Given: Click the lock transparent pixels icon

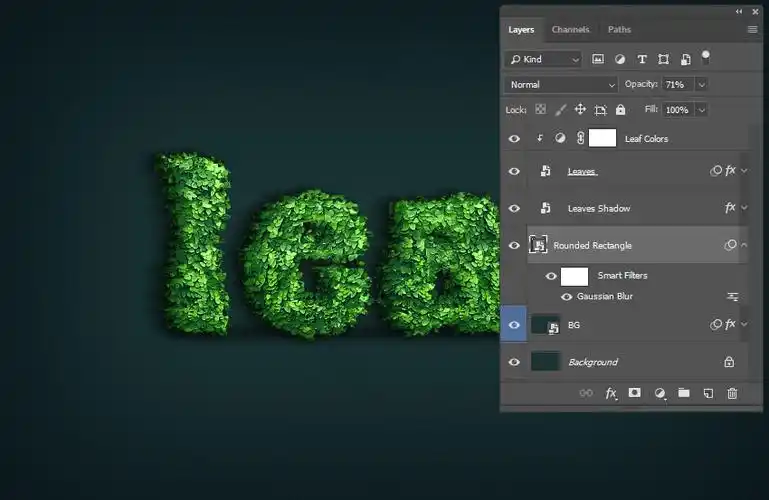Looking at the screenshot, I should tap(540, 110).
